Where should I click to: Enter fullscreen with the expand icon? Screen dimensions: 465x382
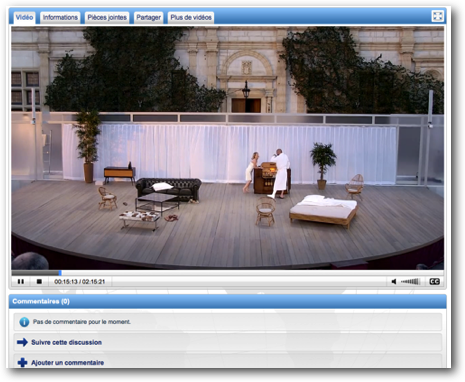point(437,16)
